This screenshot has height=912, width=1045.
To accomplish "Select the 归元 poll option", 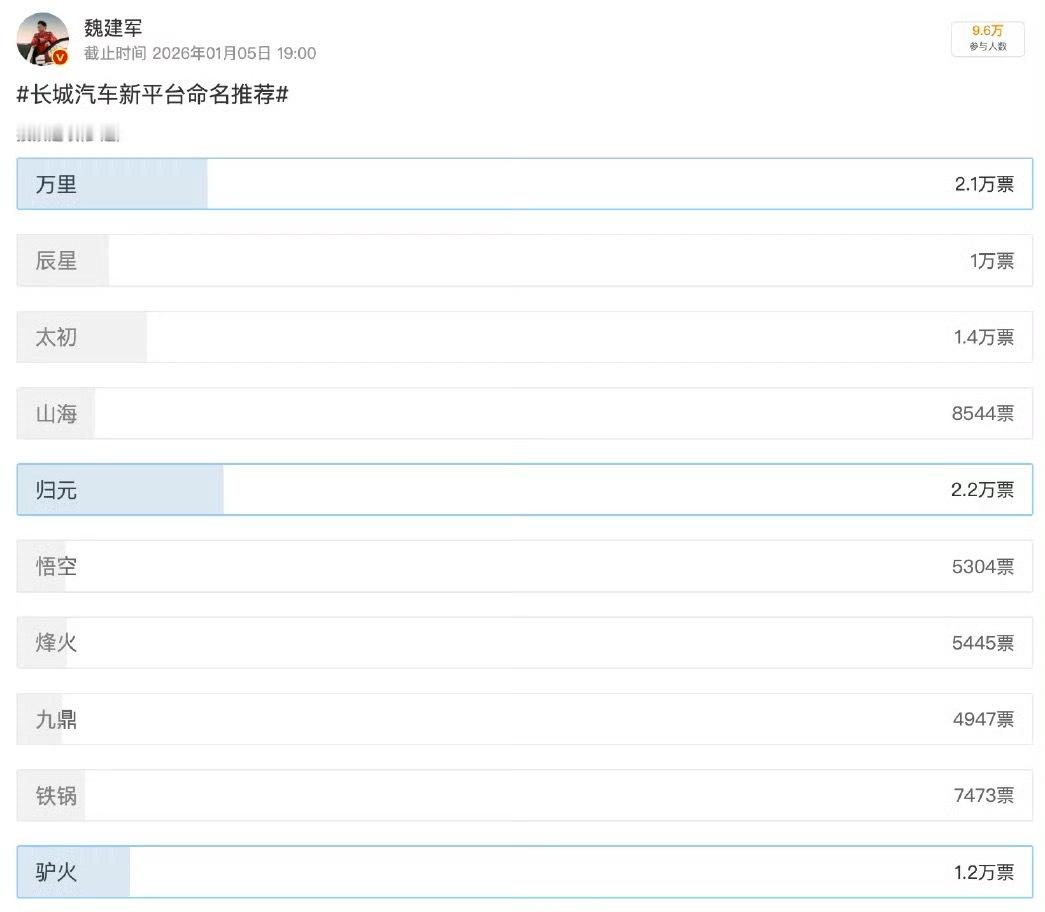I will click(524, 490).
